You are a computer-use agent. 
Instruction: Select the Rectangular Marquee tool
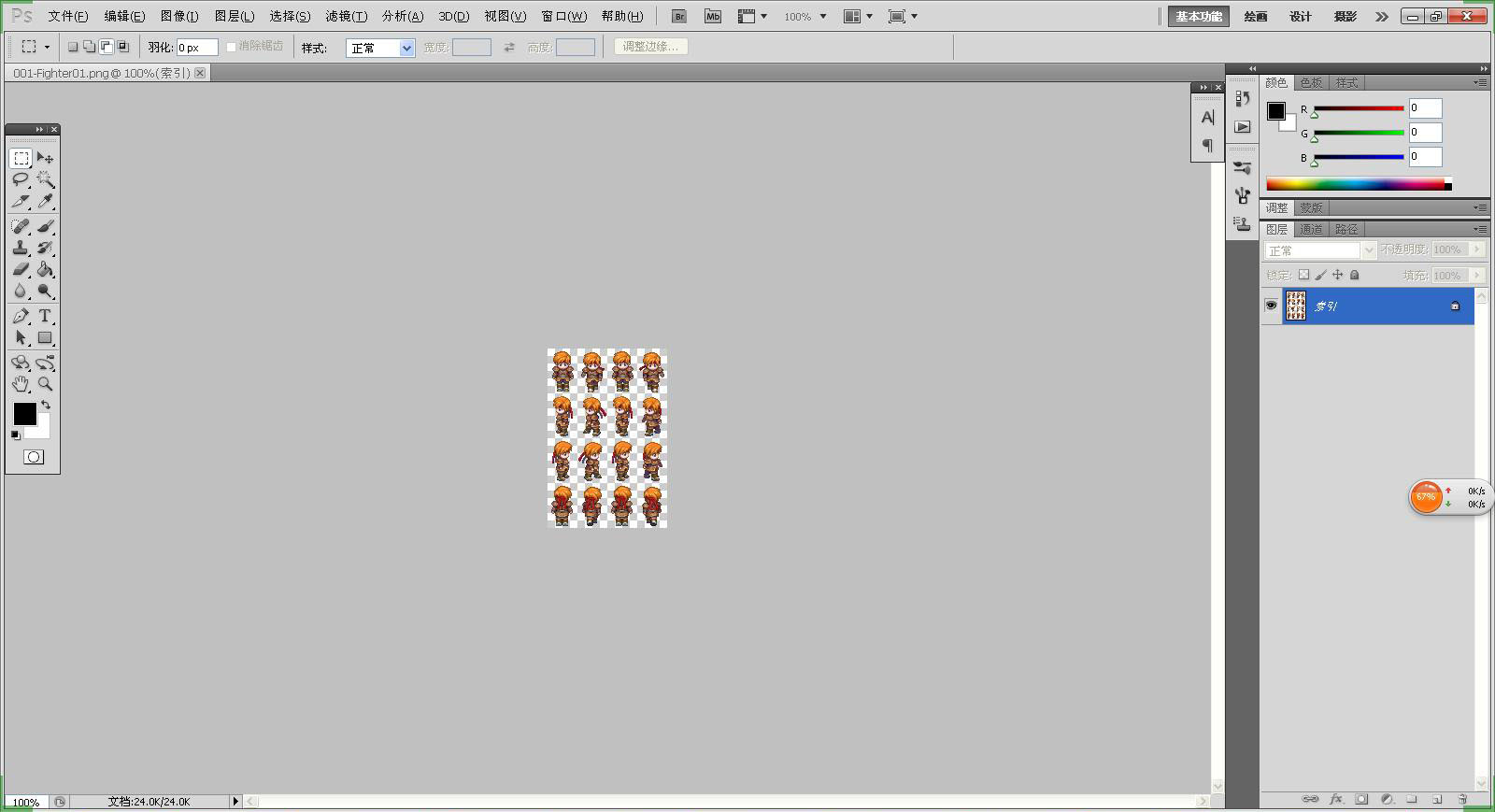pos(21,158)
